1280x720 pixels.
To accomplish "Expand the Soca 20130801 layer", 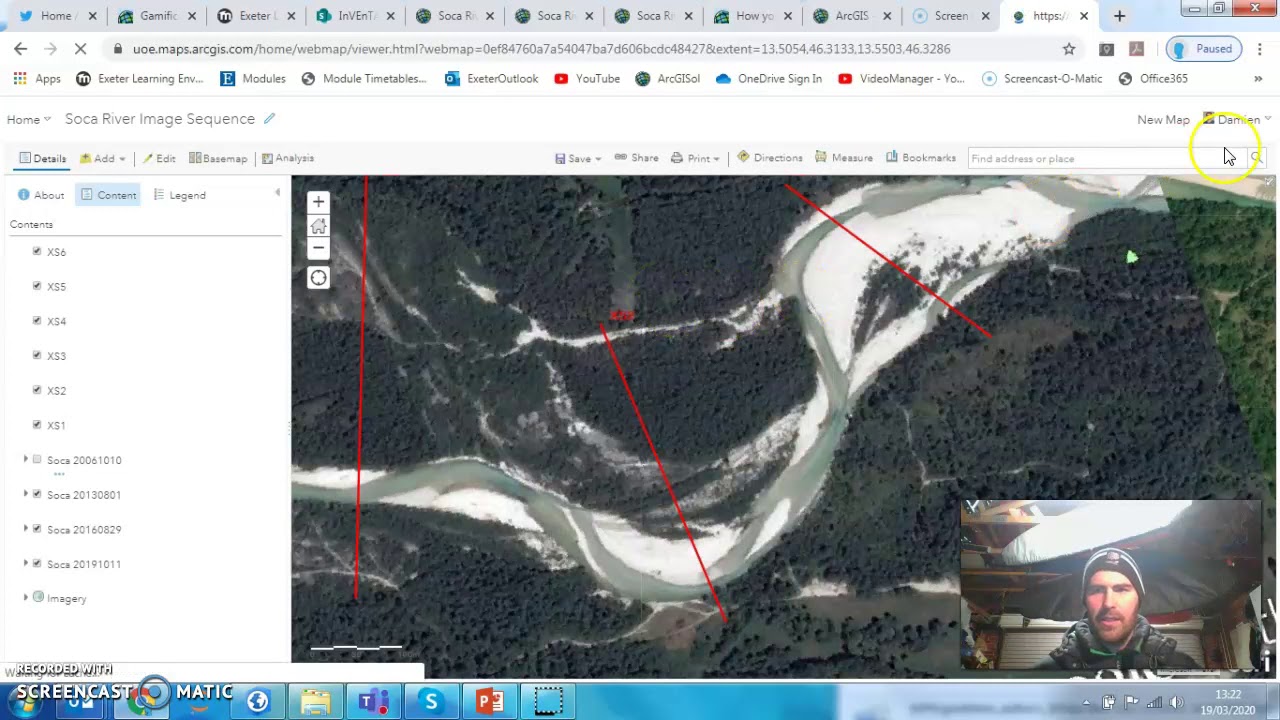I will click(x=26, y=494).
